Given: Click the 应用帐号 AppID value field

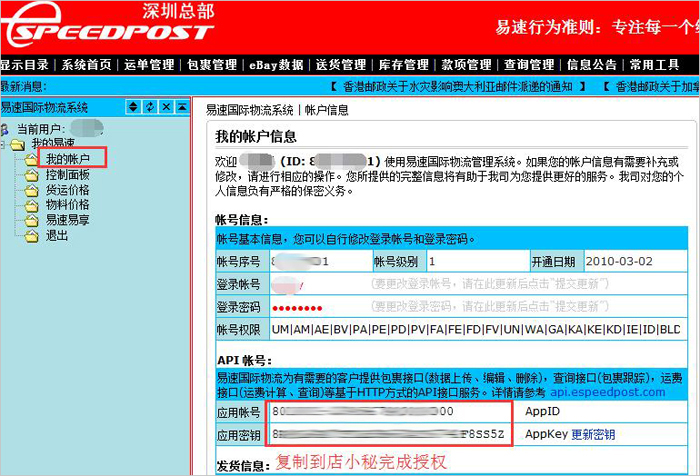Looking at the screenshot, I should click(x=389, y=411).
